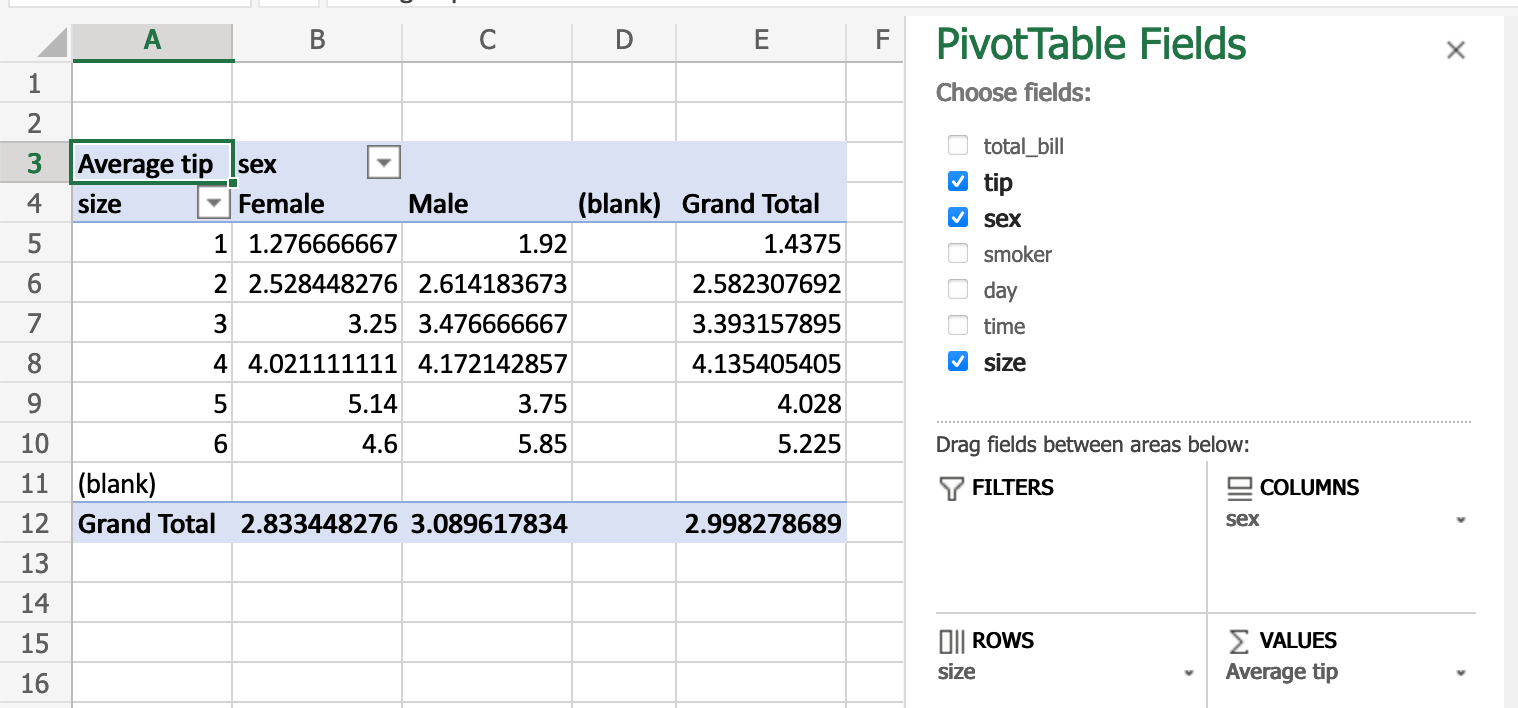Open the sex column filter dropdown
The image size is (1518, 708).
[x=383, y=162]
